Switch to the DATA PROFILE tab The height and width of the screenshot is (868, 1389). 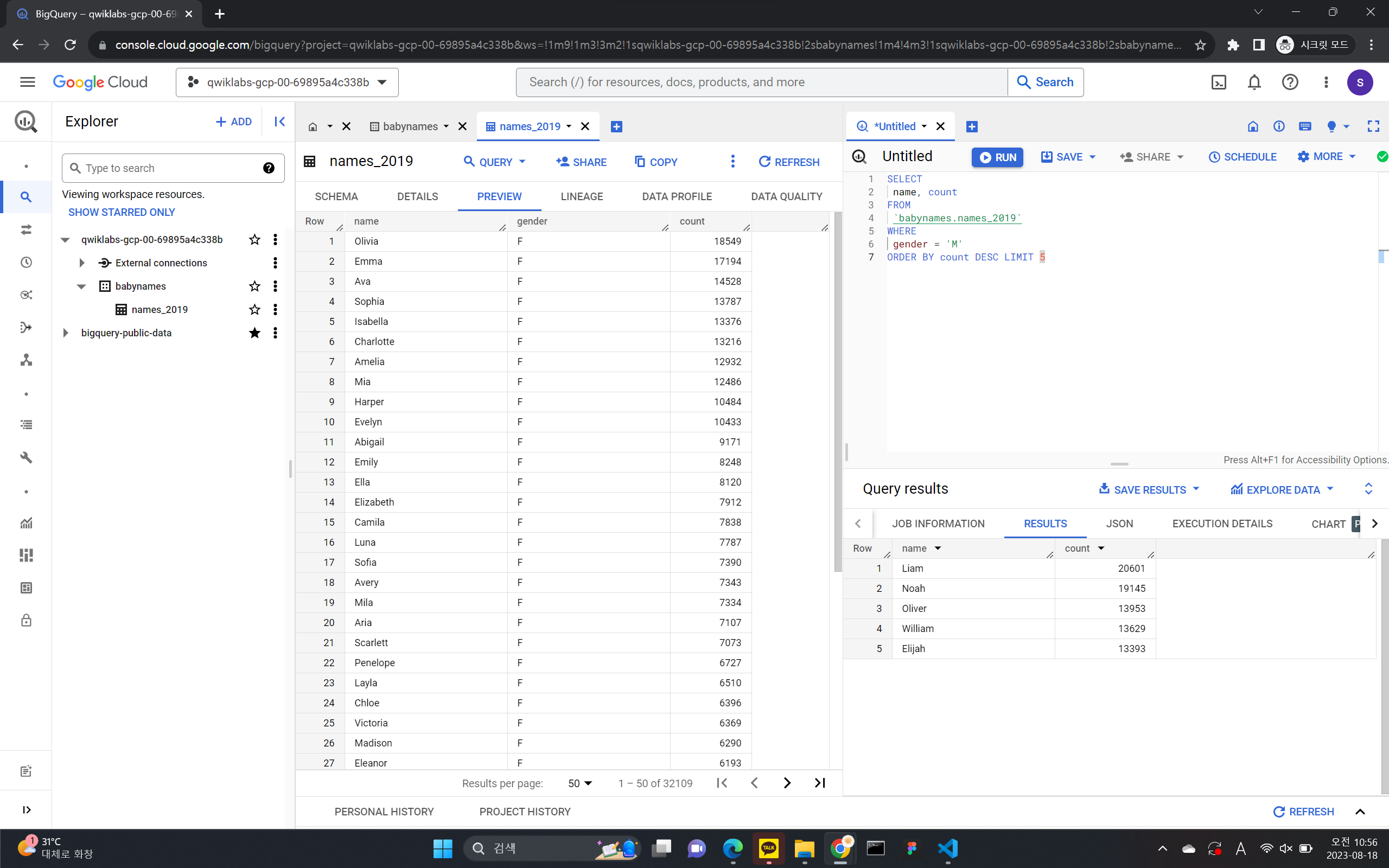pyautogui.click(x=677, y=196)
